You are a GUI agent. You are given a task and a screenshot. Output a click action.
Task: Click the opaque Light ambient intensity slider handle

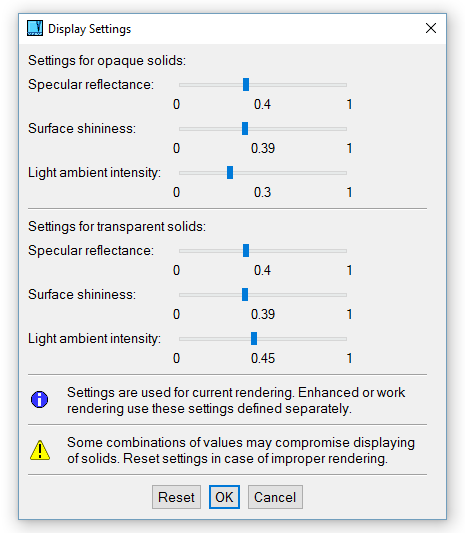coord(230,172)
